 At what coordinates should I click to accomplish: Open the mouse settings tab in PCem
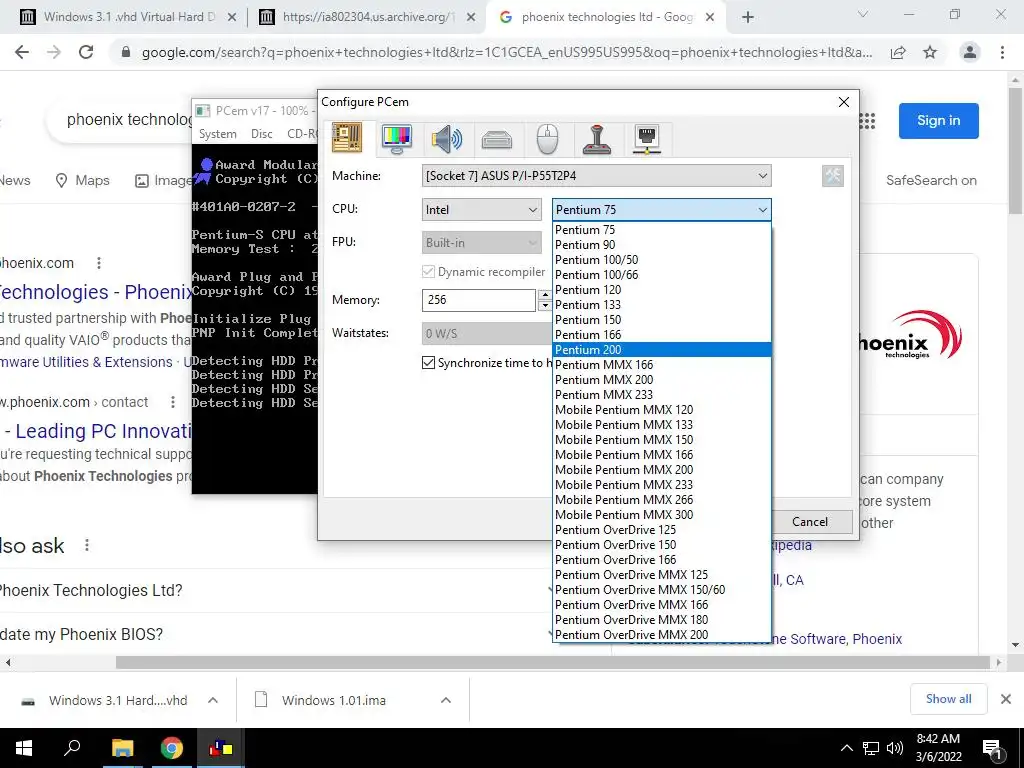(547, 138)
